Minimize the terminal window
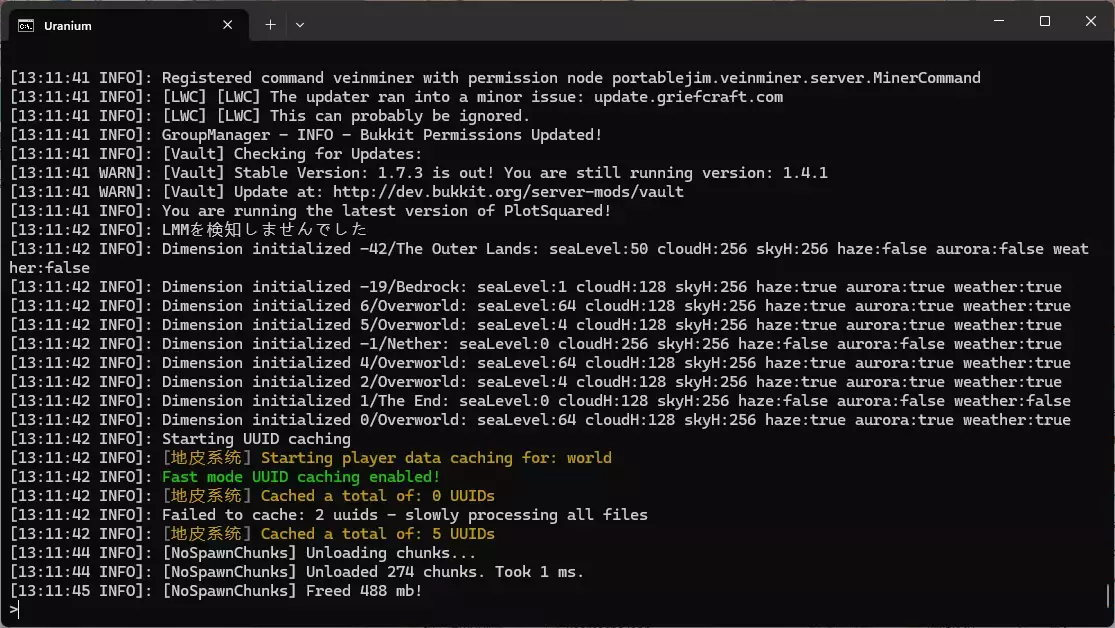The image size is (1115, 628). pos(999,21)
